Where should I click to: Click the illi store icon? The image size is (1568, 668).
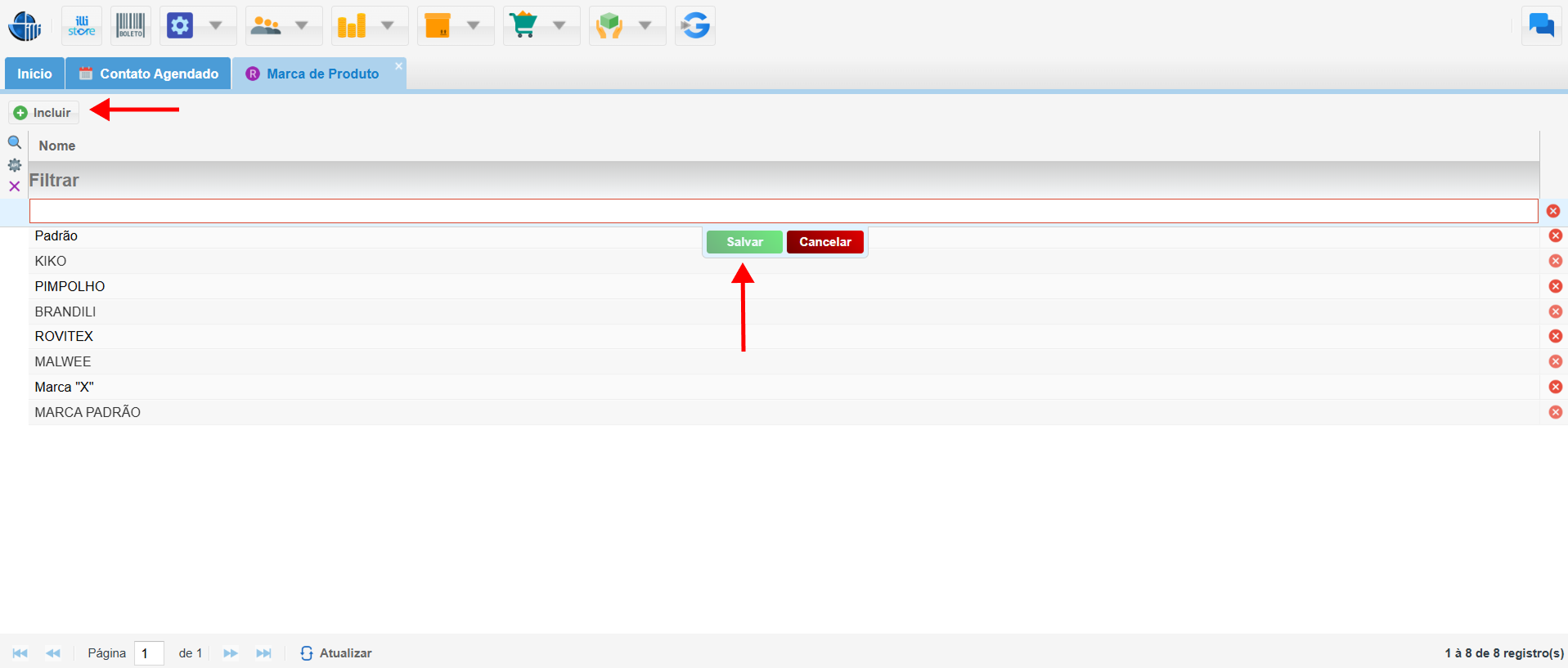[82, 26]
